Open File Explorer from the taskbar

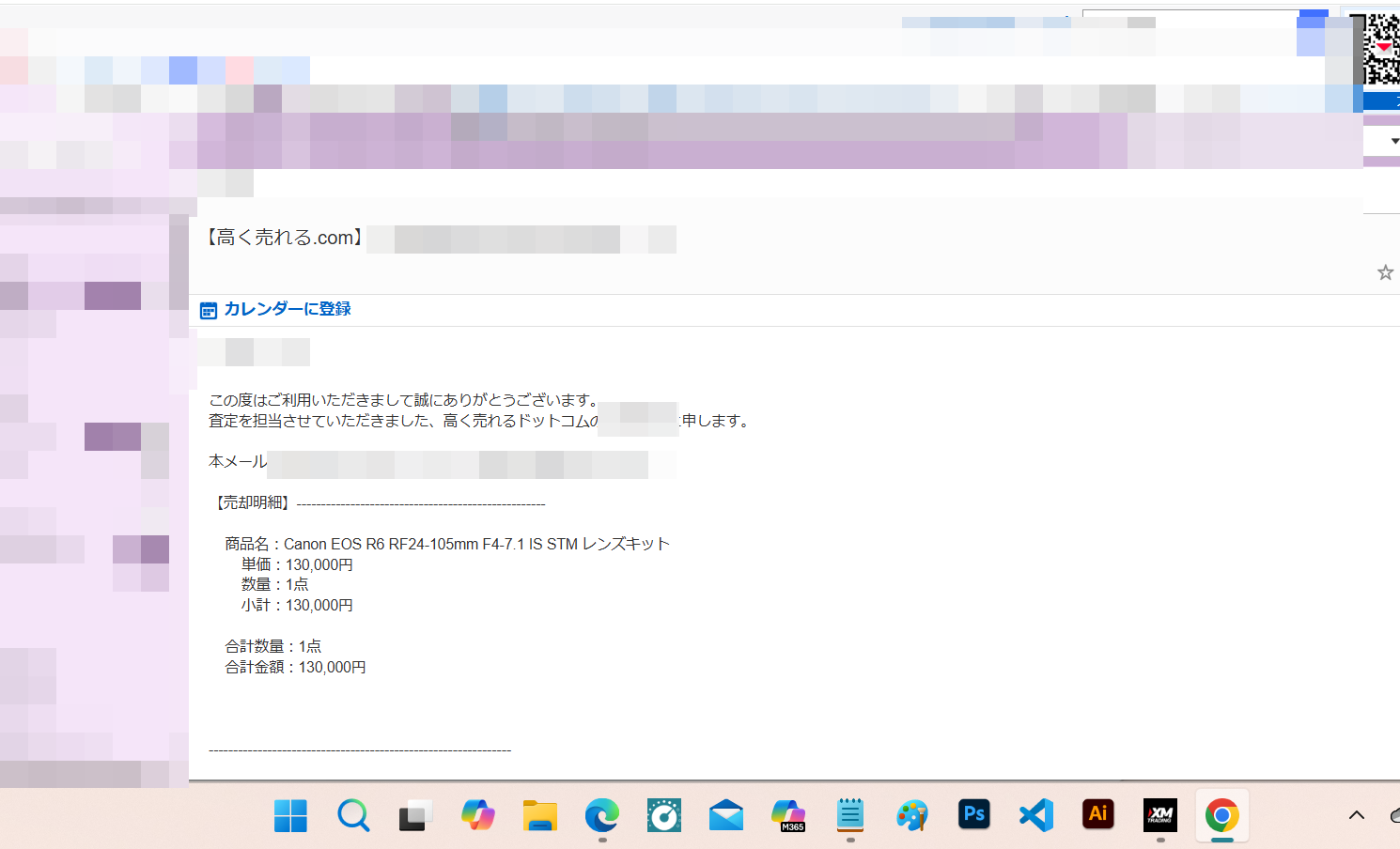click(x=539, y=815)
